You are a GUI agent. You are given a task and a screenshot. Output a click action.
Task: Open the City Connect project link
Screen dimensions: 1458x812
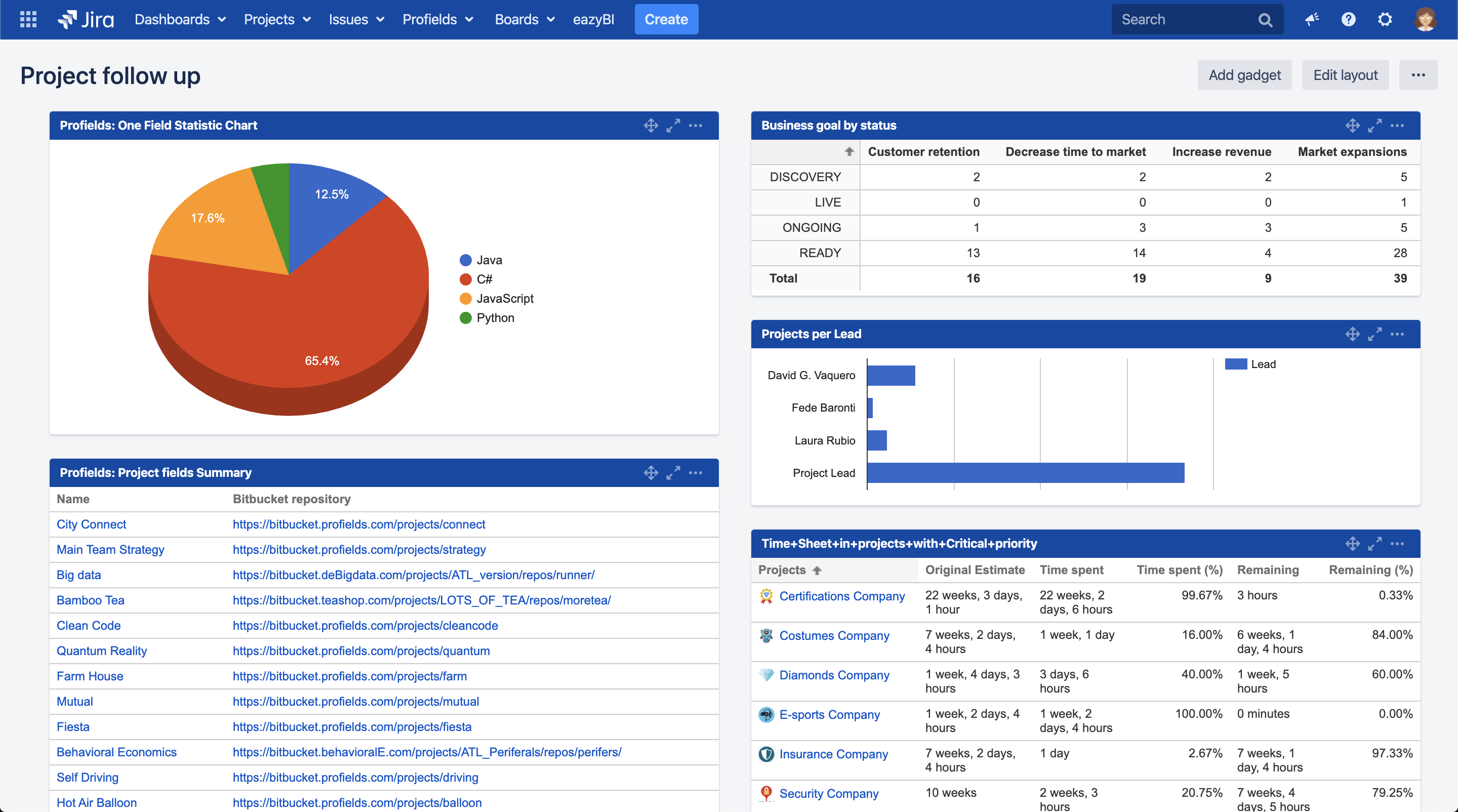[91, 524]
